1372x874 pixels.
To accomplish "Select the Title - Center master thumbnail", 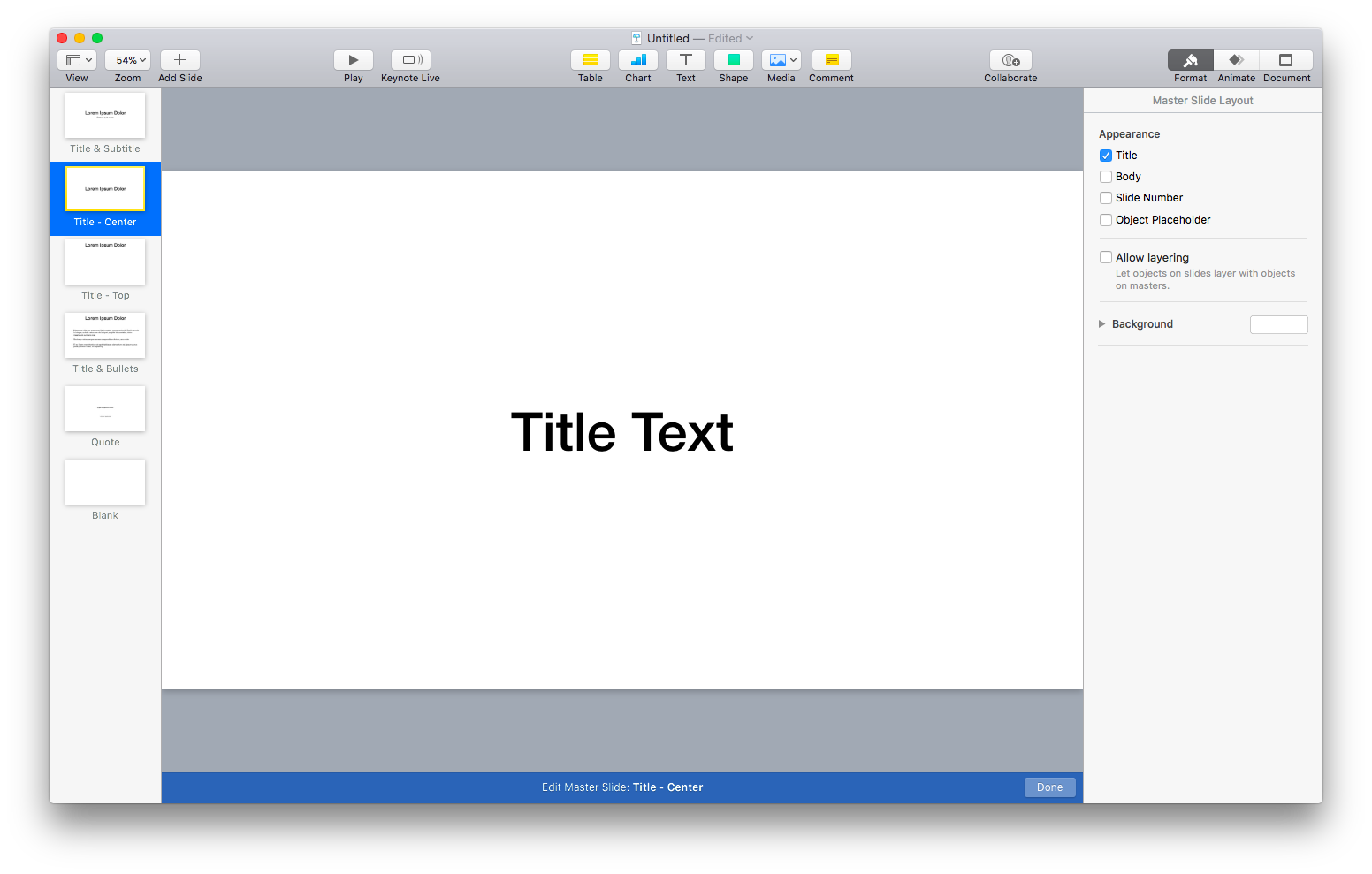I will click(105, 189).
